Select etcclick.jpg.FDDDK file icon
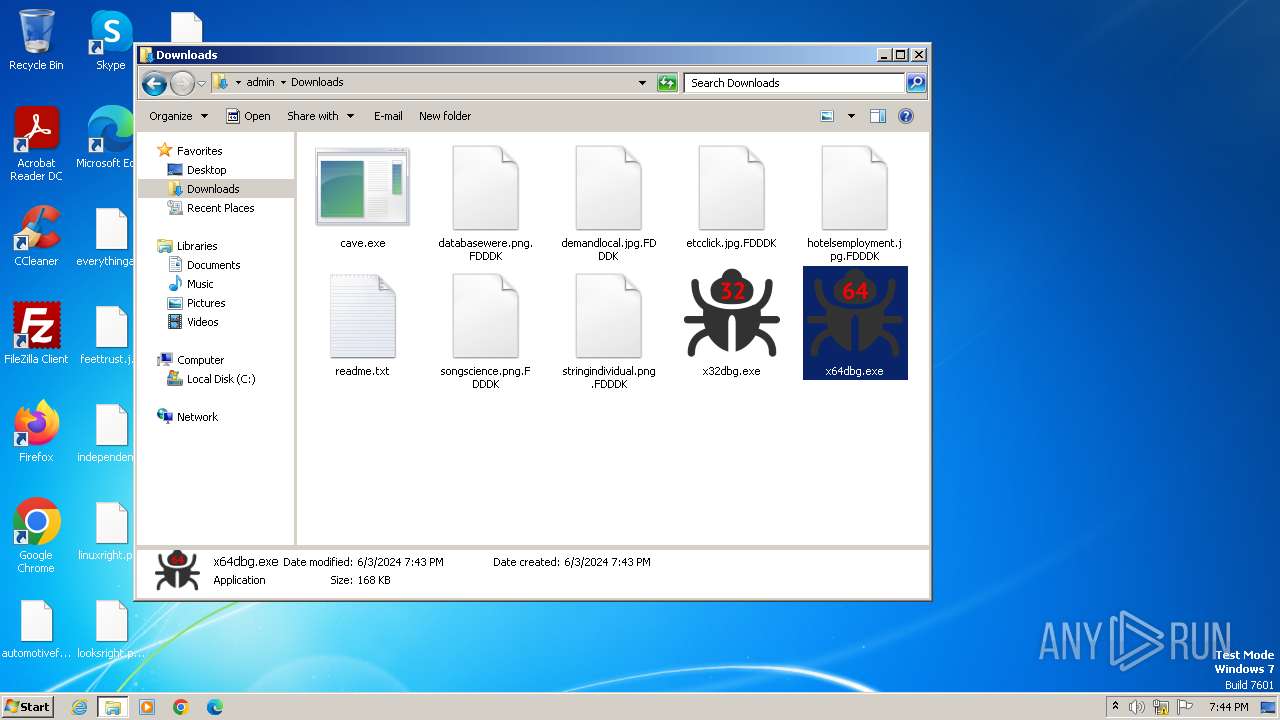 pos(731,188)
